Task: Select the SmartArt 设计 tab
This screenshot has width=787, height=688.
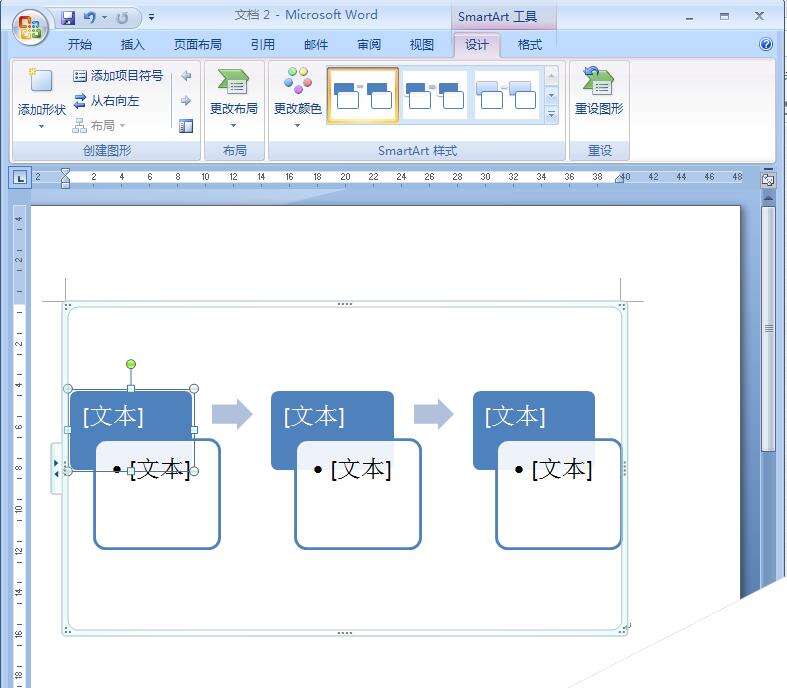Action: [476, 45]
